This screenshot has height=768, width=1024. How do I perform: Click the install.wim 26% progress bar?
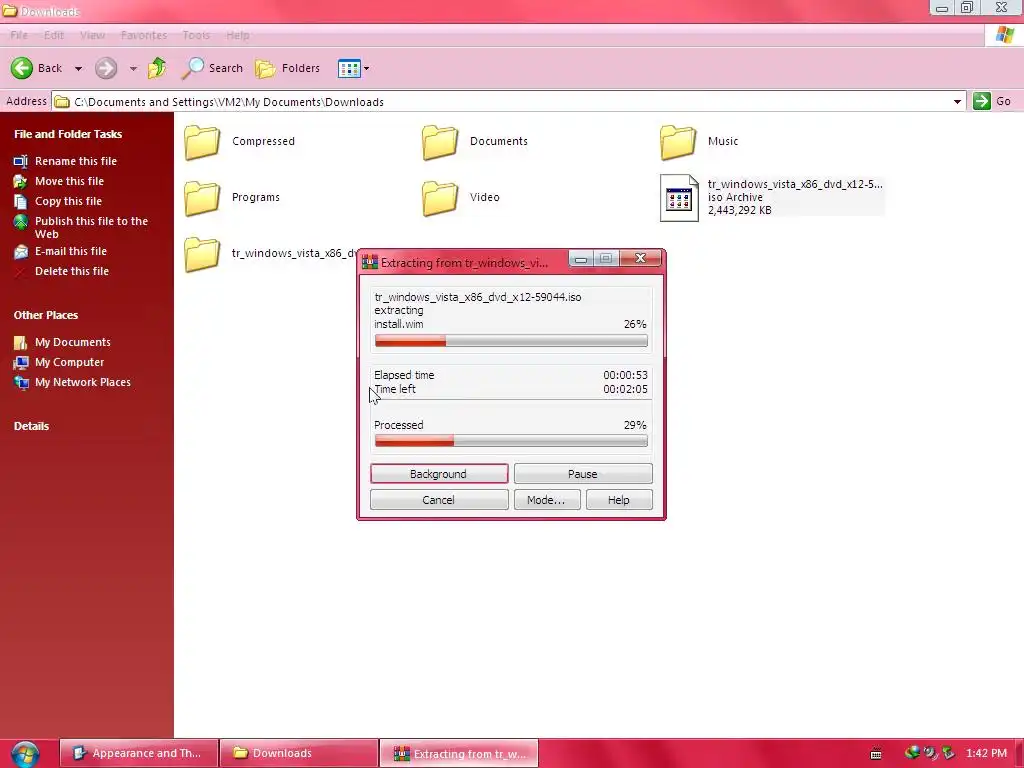pos(511,341)
